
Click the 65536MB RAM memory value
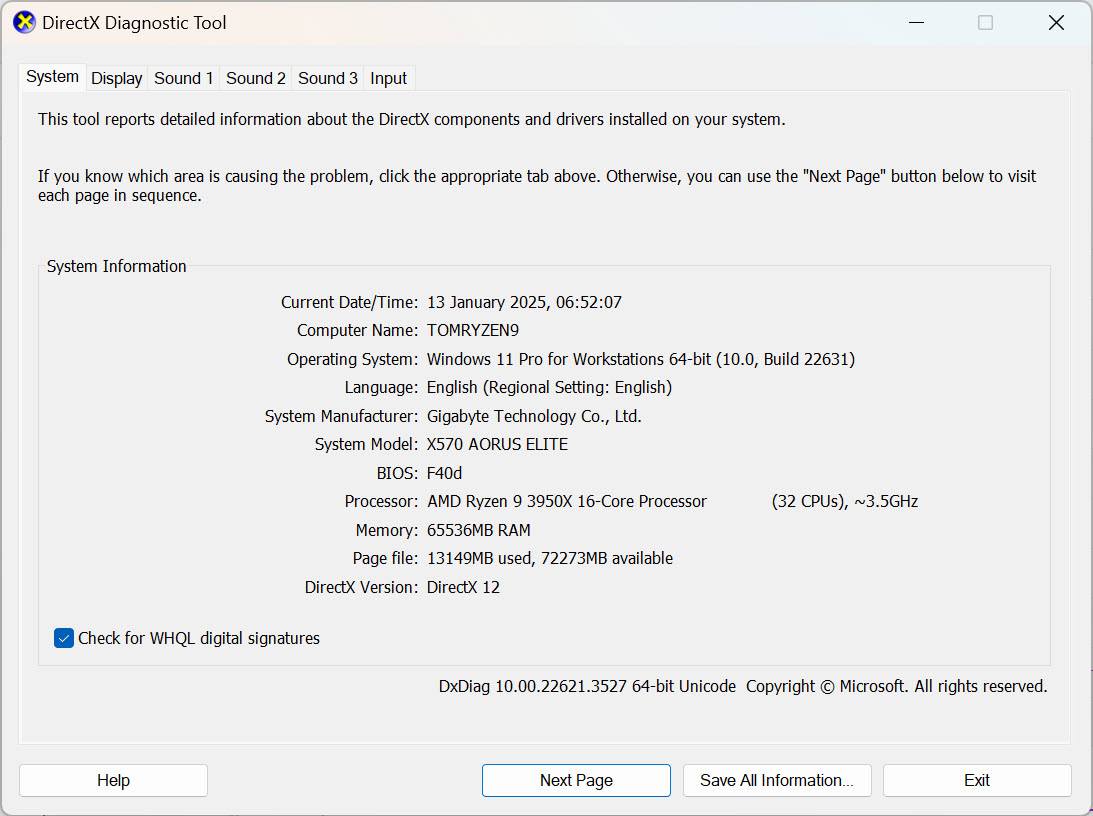(x=478, y=530)
